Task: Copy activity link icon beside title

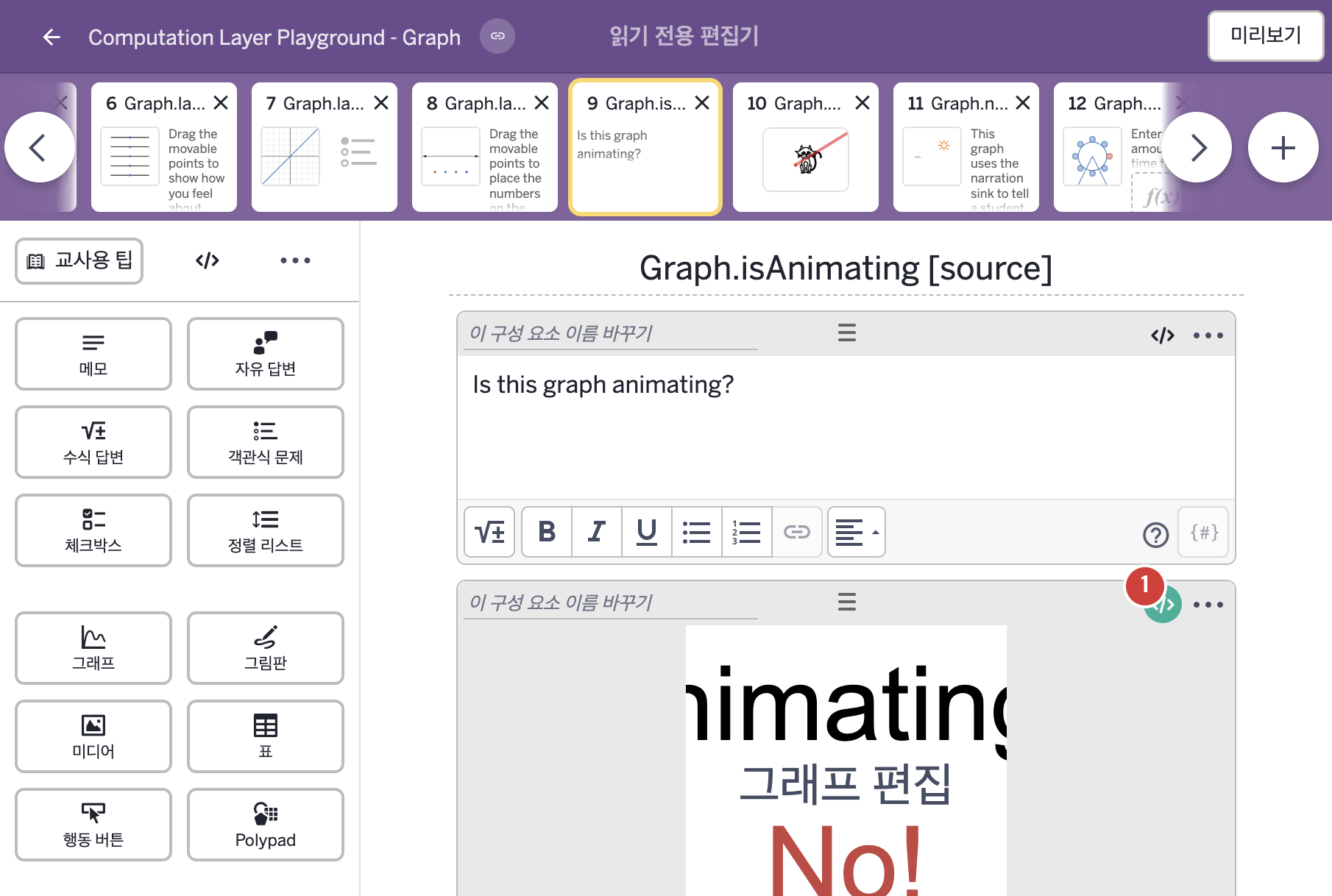Action: tap(497, 36)
